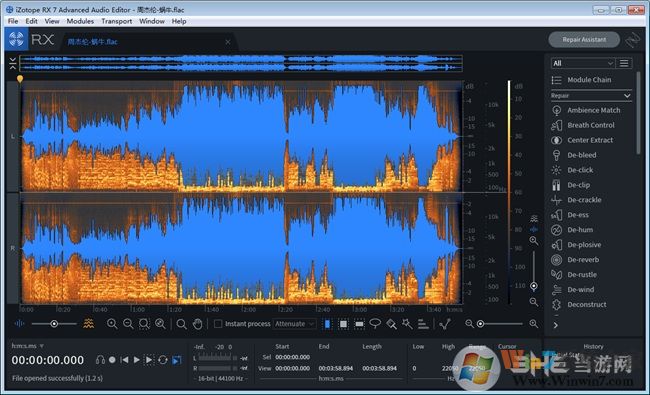The width and height of the screenshot is (650, 395).
Task: Select the time-frequency selection tool
Action: (343, 324)
